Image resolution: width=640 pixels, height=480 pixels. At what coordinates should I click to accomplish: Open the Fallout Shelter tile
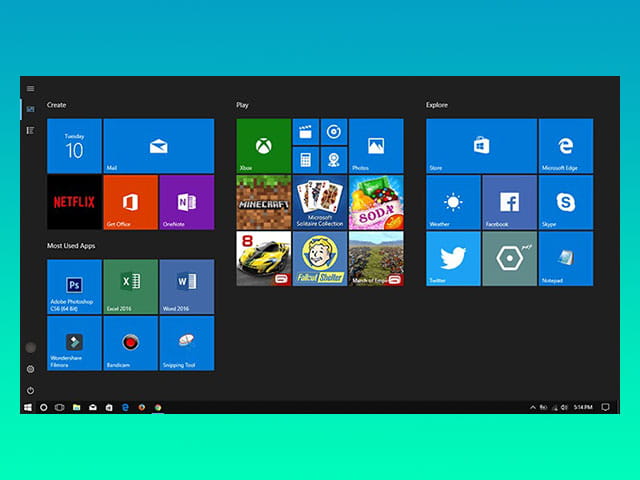click(320, 258)
